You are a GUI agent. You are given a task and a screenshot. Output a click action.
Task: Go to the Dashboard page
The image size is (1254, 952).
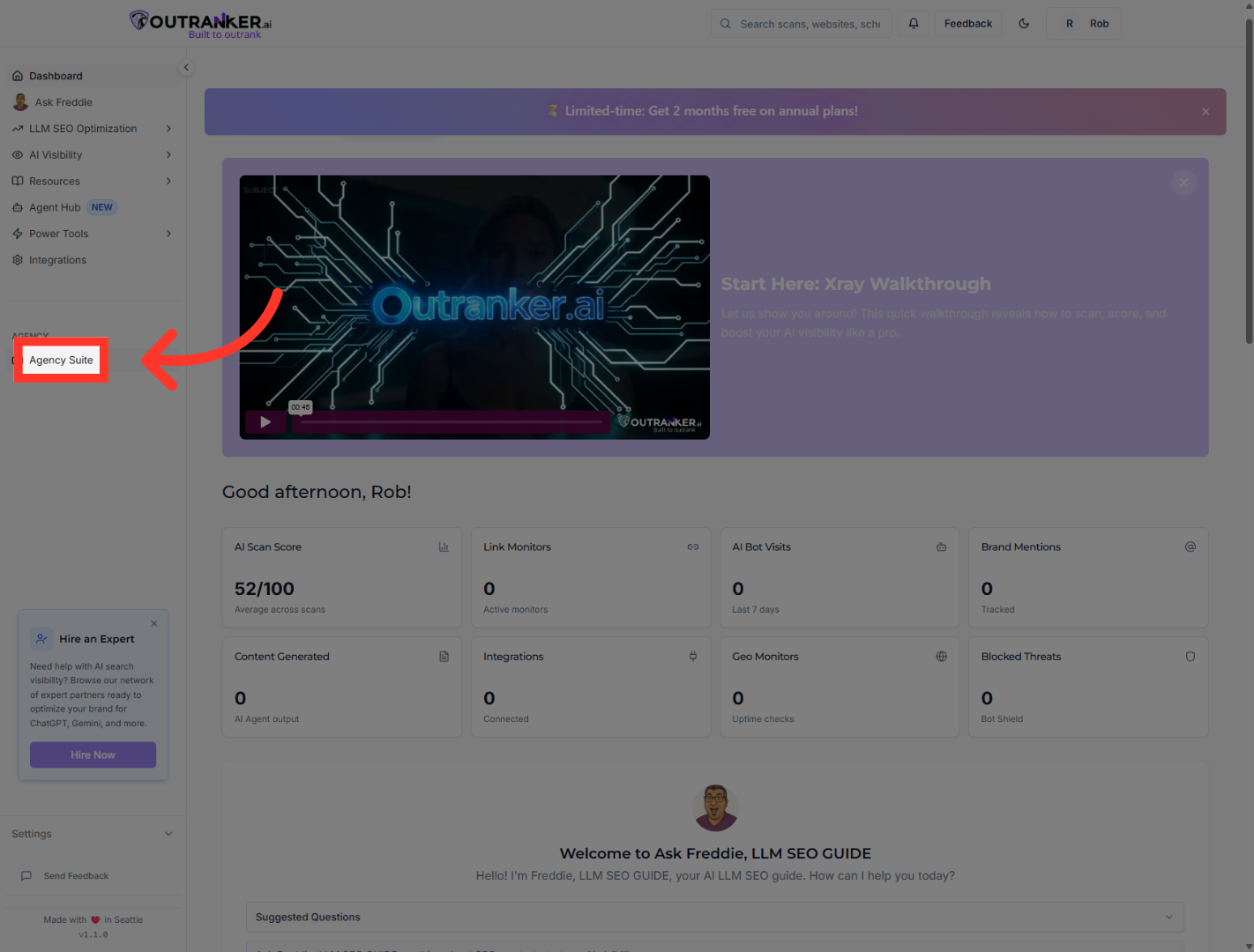point(93,76)
